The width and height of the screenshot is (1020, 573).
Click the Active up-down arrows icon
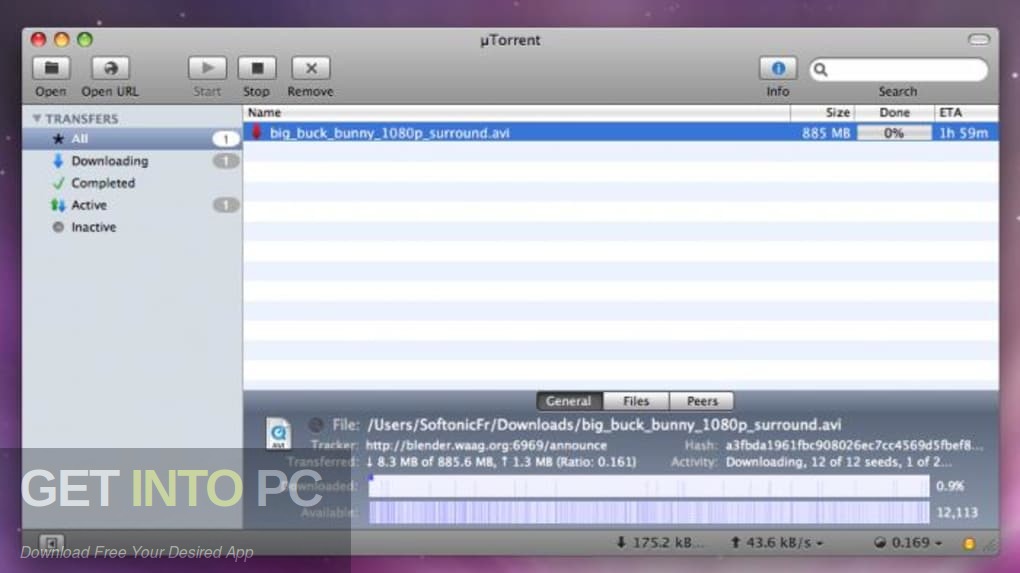click(x=59, y=205)
